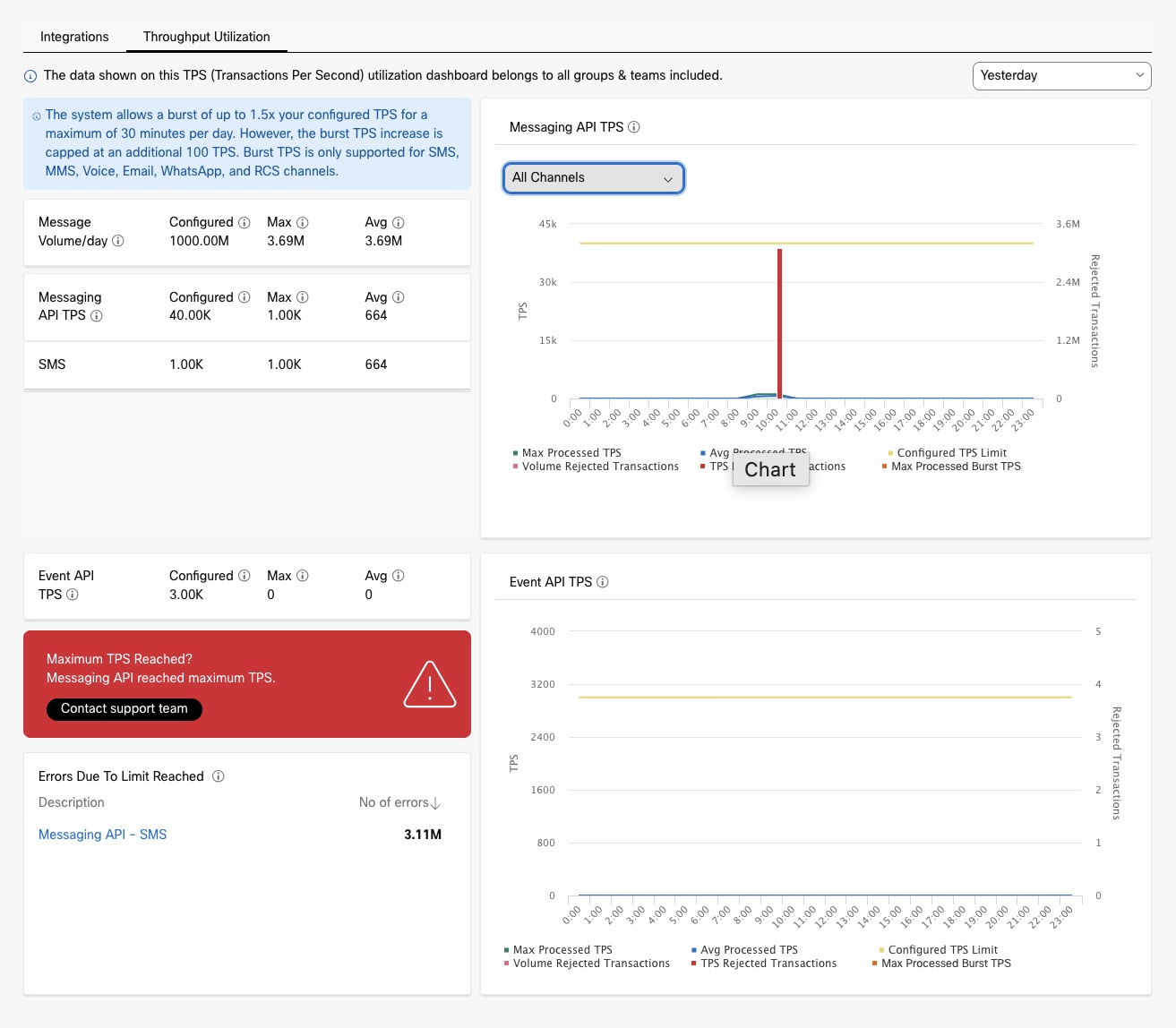Click the warning triangle in the red alert
The image size is (1176, 1028).
[430, 684]
